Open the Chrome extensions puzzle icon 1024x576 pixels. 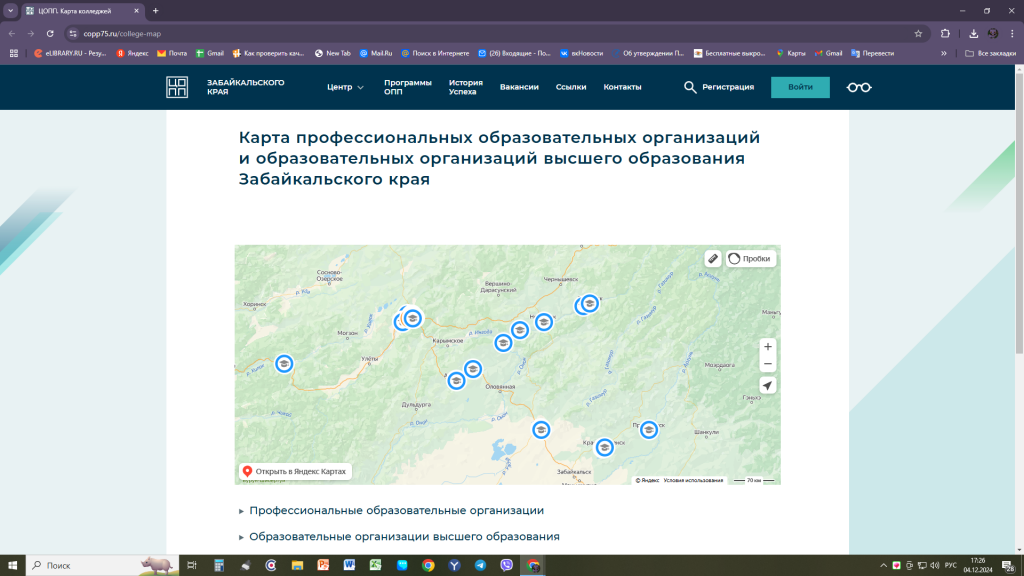(x=945, y=33)
